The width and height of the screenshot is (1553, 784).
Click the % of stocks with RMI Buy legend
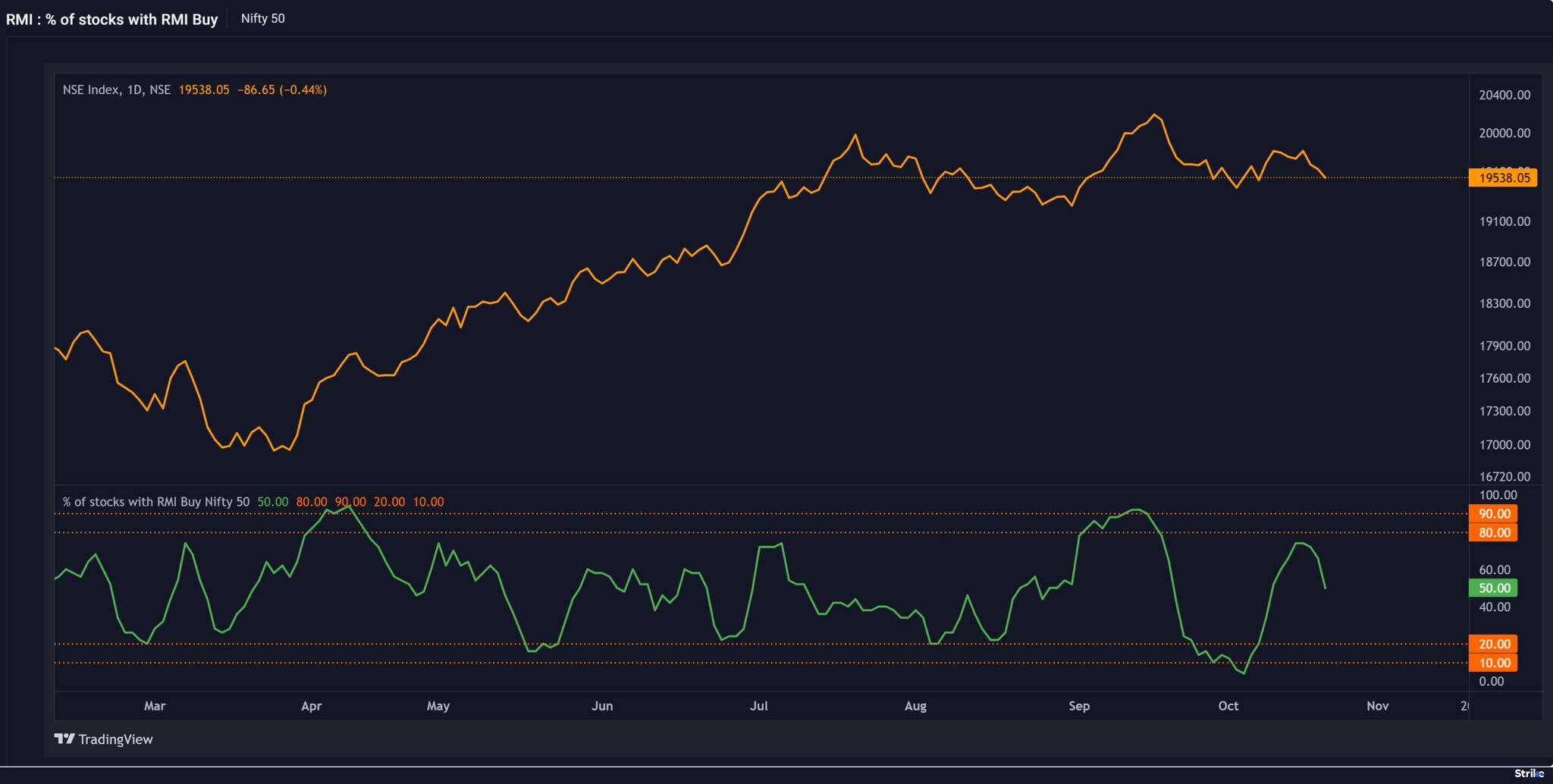[x=155, y=502]
